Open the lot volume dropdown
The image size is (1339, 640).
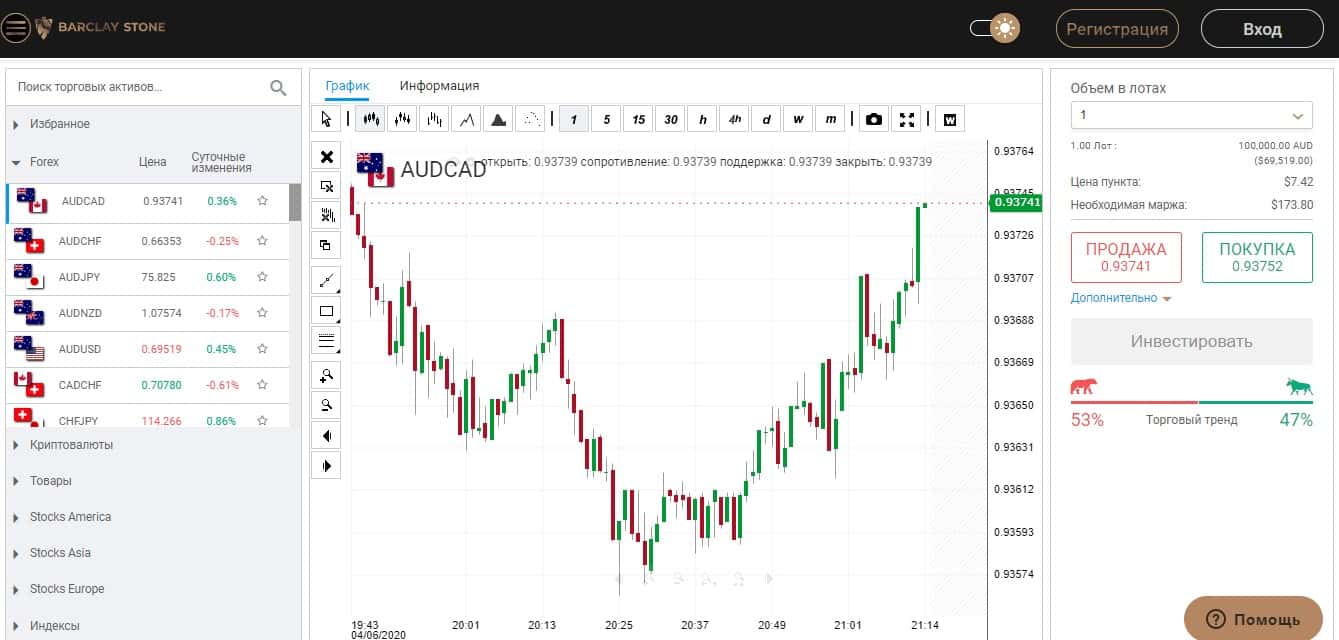(x=1191, y=115)
